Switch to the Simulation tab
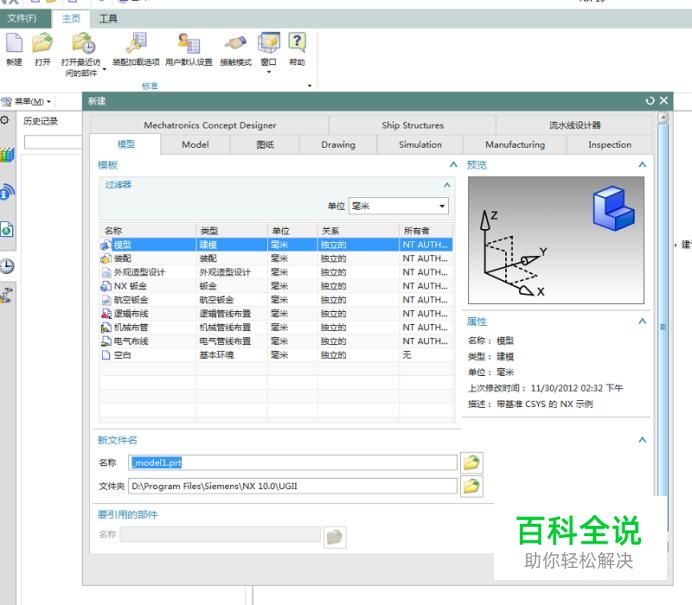Viewport: 692px width, 605px height. (x=420, y=144)
